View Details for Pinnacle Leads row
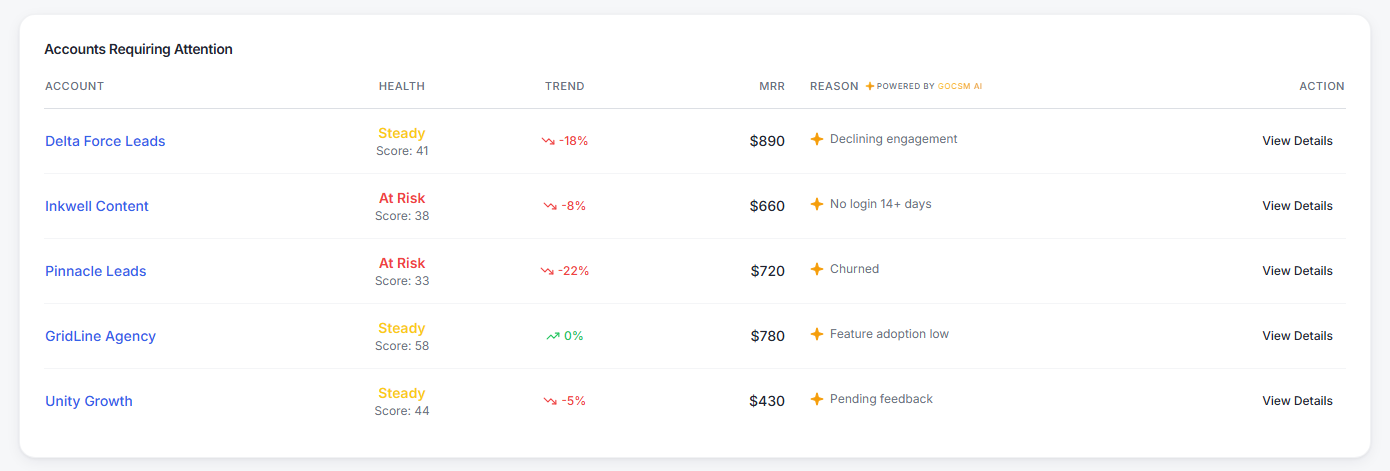1390x471 pixels. pyautogui.click(x=1297, y=271)
